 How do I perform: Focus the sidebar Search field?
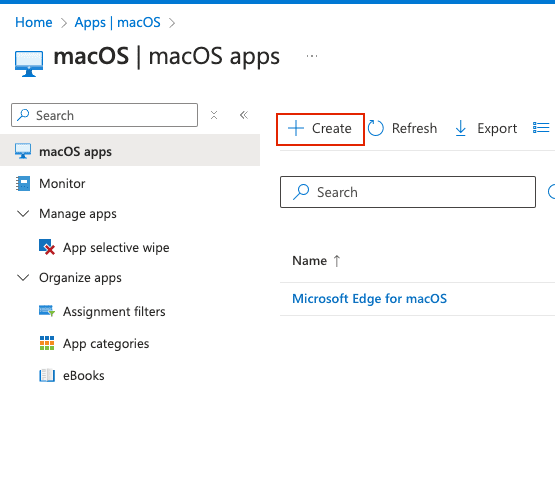coord(104,115)
